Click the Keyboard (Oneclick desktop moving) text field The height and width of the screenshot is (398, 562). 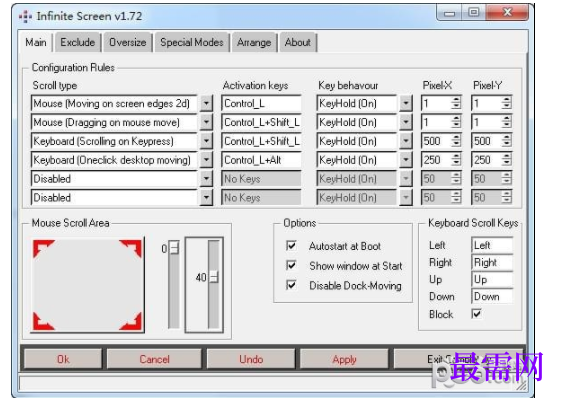pos(114,160)
